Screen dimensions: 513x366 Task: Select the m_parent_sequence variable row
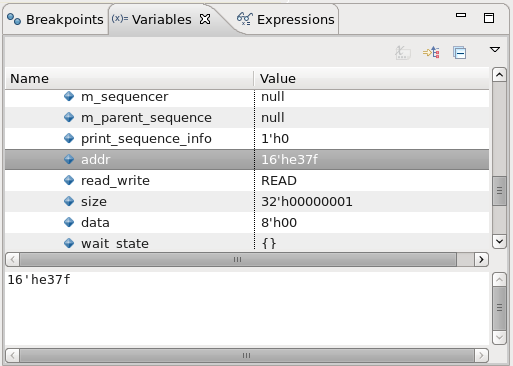(x=247, y=118)
